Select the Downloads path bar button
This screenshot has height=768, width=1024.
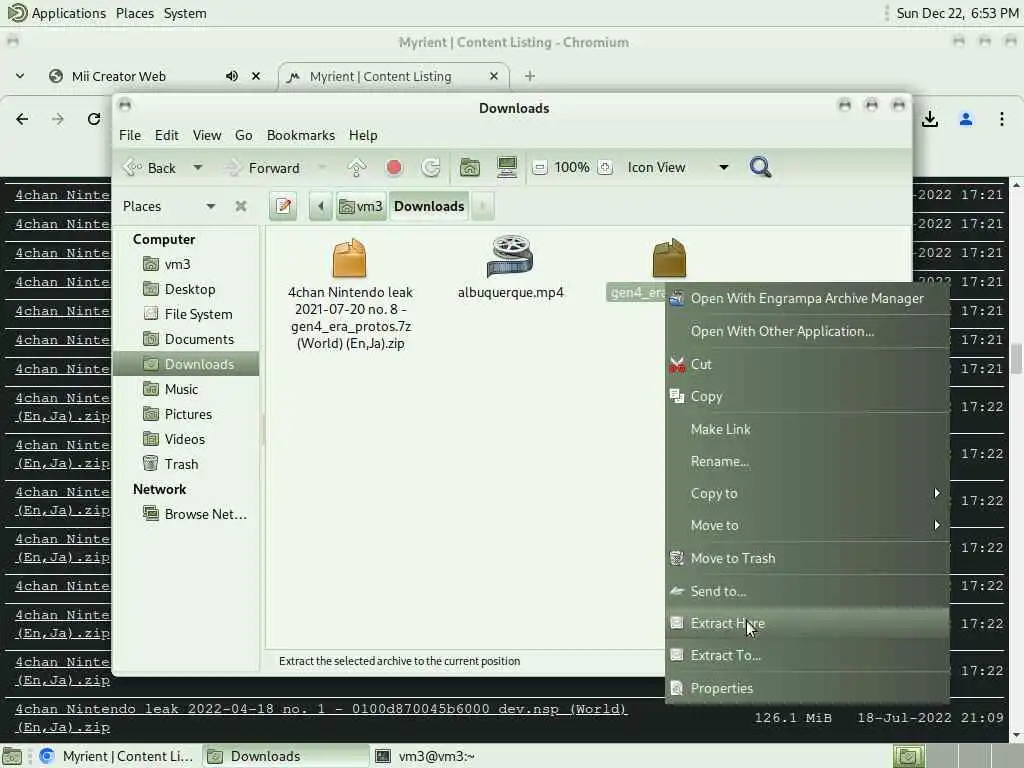tap(429, 206)
